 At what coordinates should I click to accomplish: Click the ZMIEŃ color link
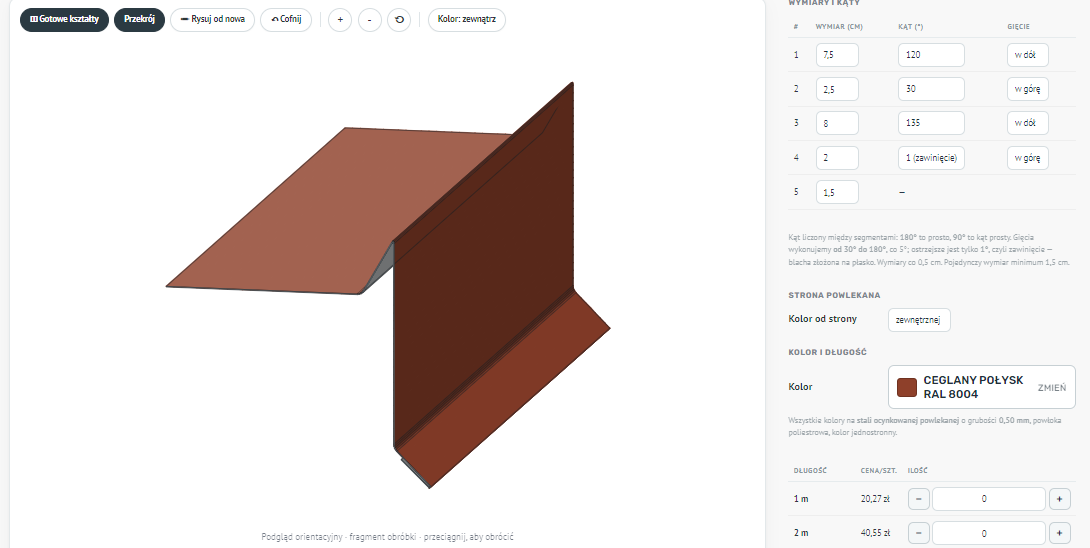point(1052,387)
